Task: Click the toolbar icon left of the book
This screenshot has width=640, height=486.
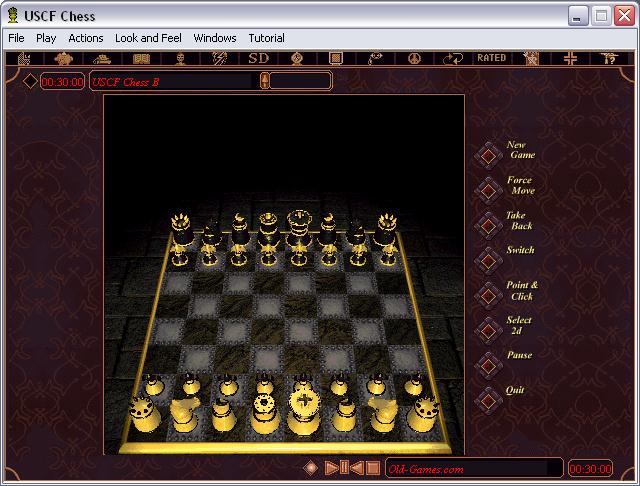Action: [x=102, y=59]
